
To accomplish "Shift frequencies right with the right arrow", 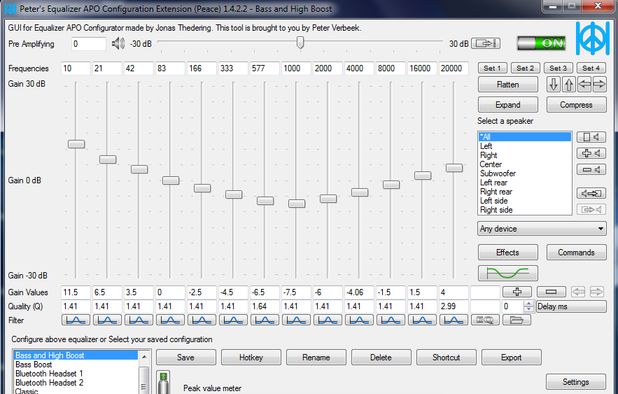I will 599,84.
